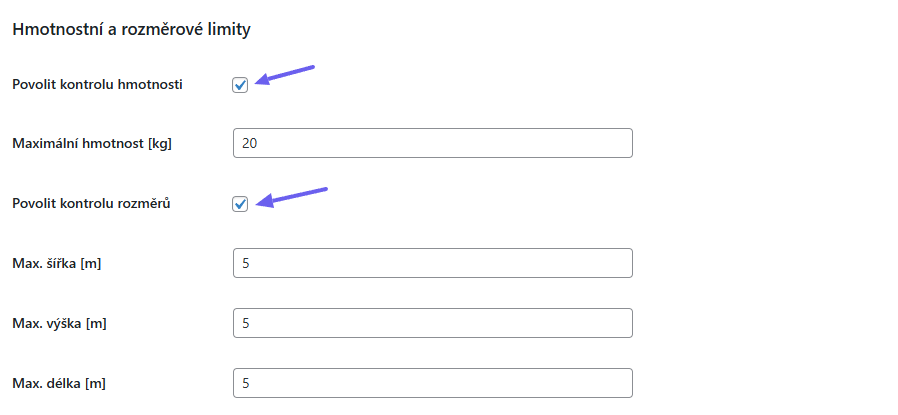The width and height of the screenshot is (898, 415).
Task: Click the purple arrow beside weight checkbox
Action: pyautogui.click(x=287, y=76)
